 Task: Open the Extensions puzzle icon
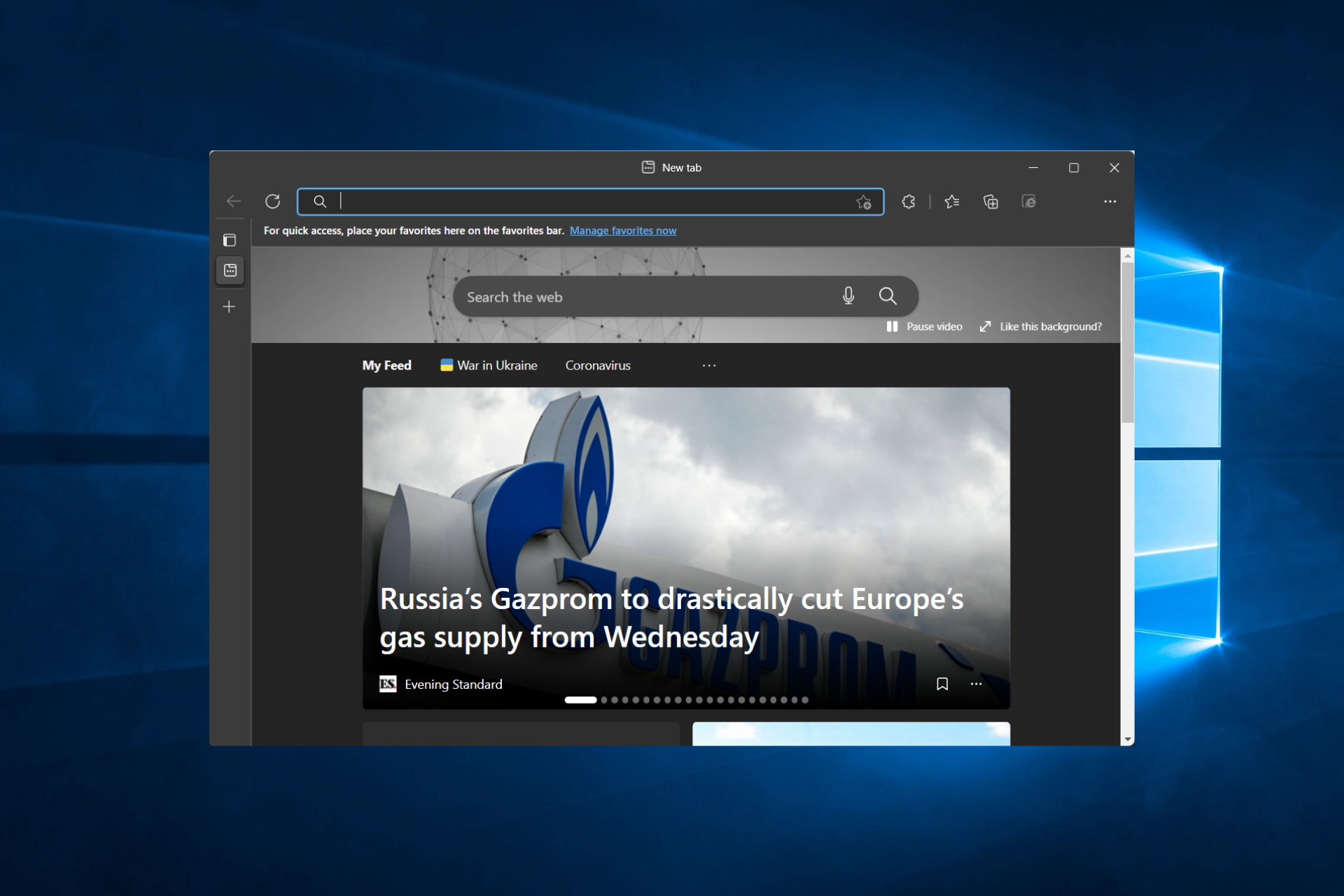pos(909,202)
